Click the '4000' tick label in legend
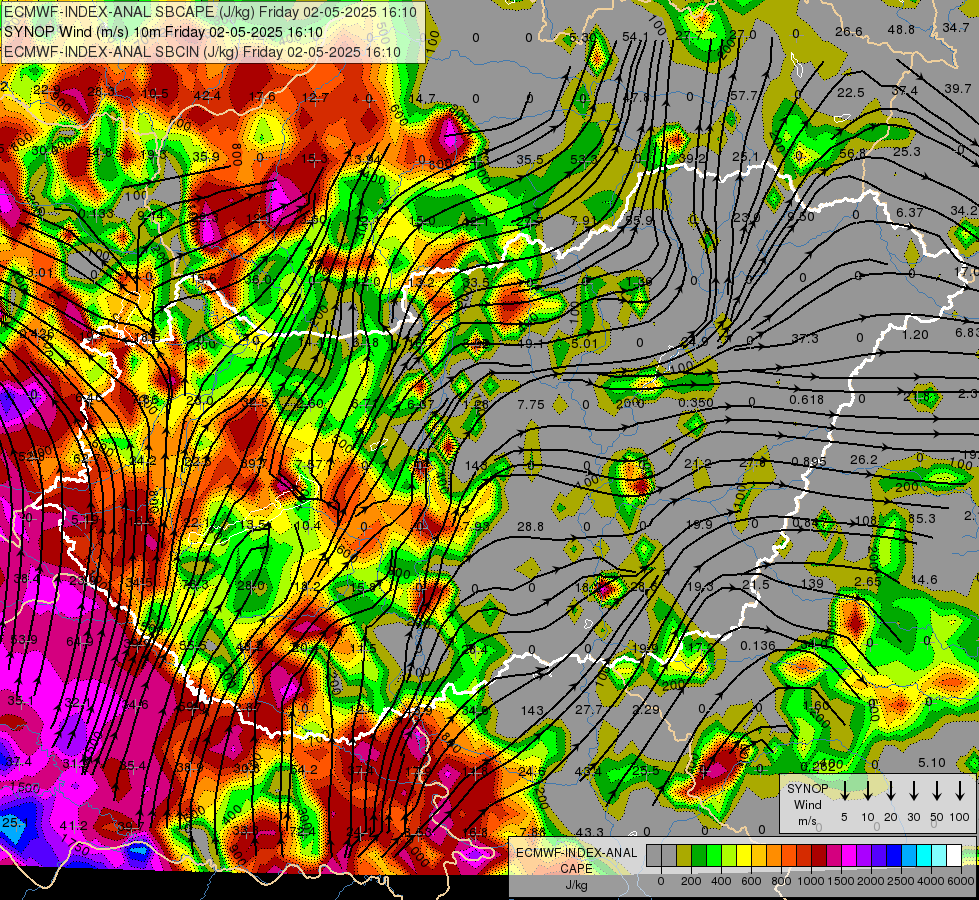 tap(930, 881)
